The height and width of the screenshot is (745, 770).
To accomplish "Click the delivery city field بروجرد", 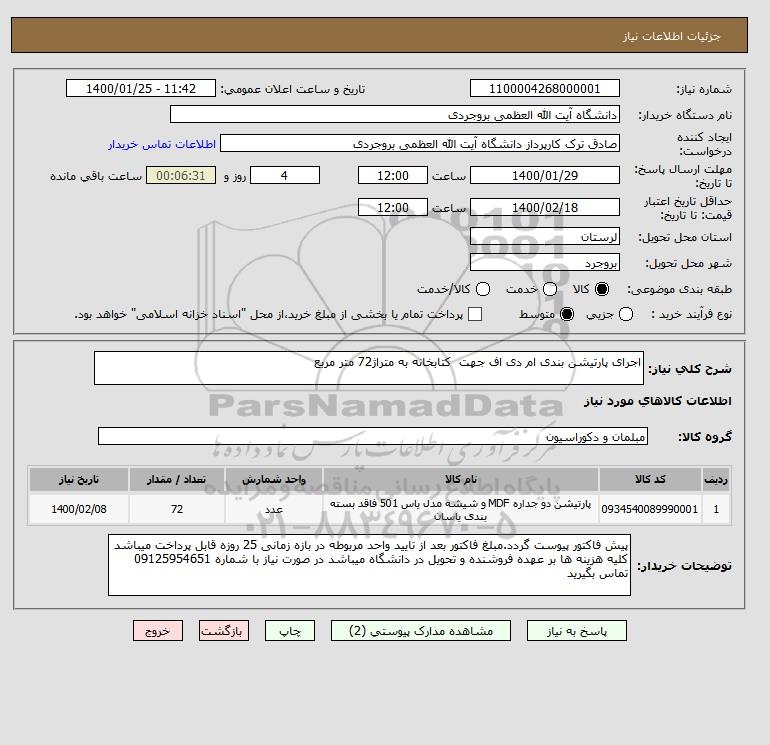I will point(545,263).
